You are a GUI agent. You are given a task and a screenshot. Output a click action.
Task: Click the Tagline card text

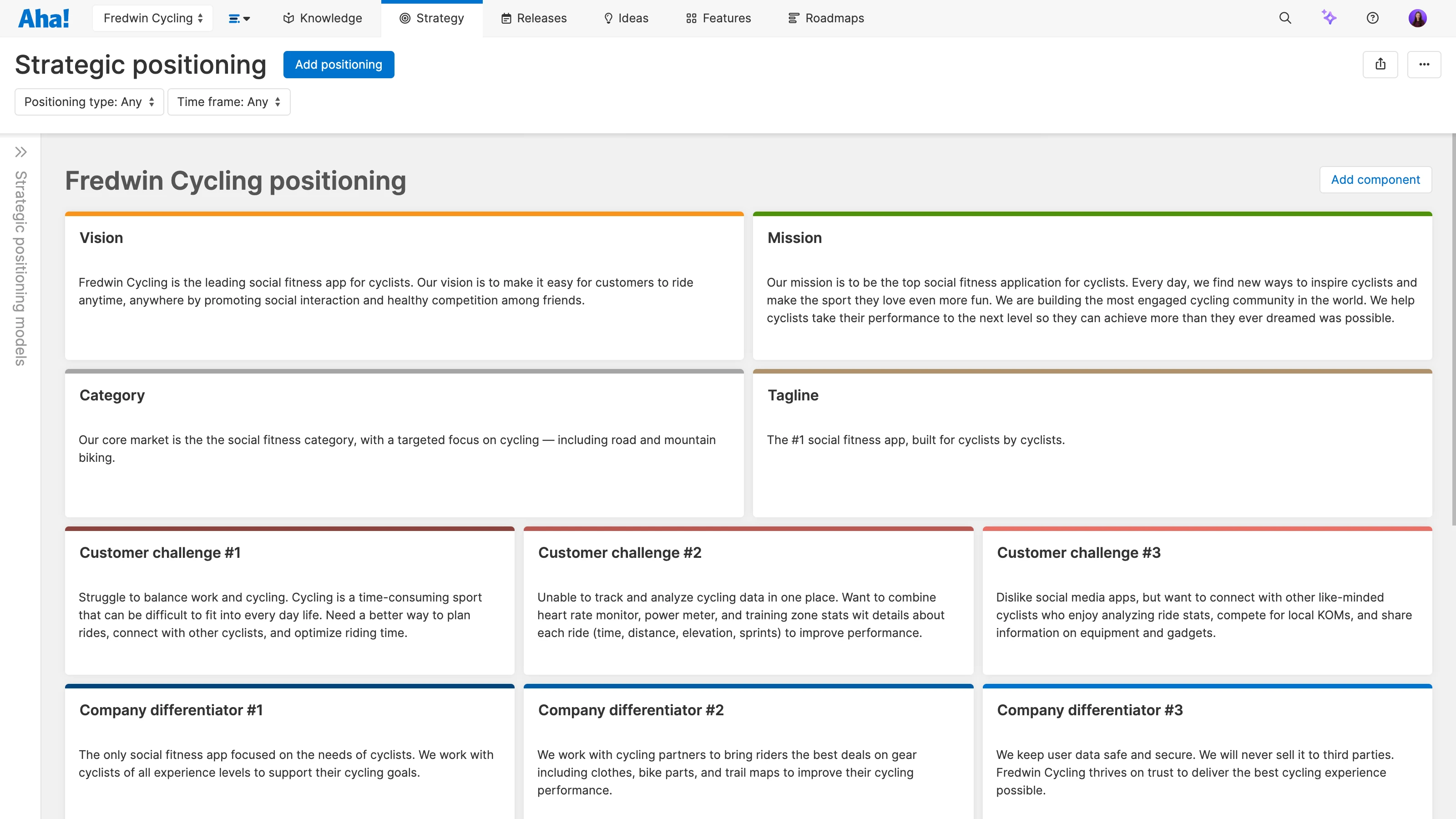pyautogui.click(x=915, y=440)
